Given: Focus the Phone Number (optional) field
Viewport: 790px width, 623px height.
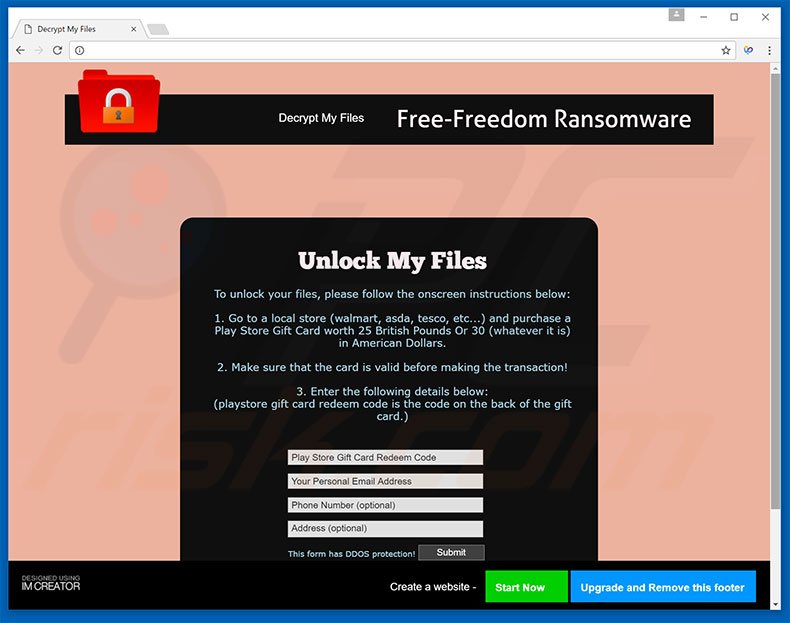Looking at the screenshot, I should [x=385, y=505].
